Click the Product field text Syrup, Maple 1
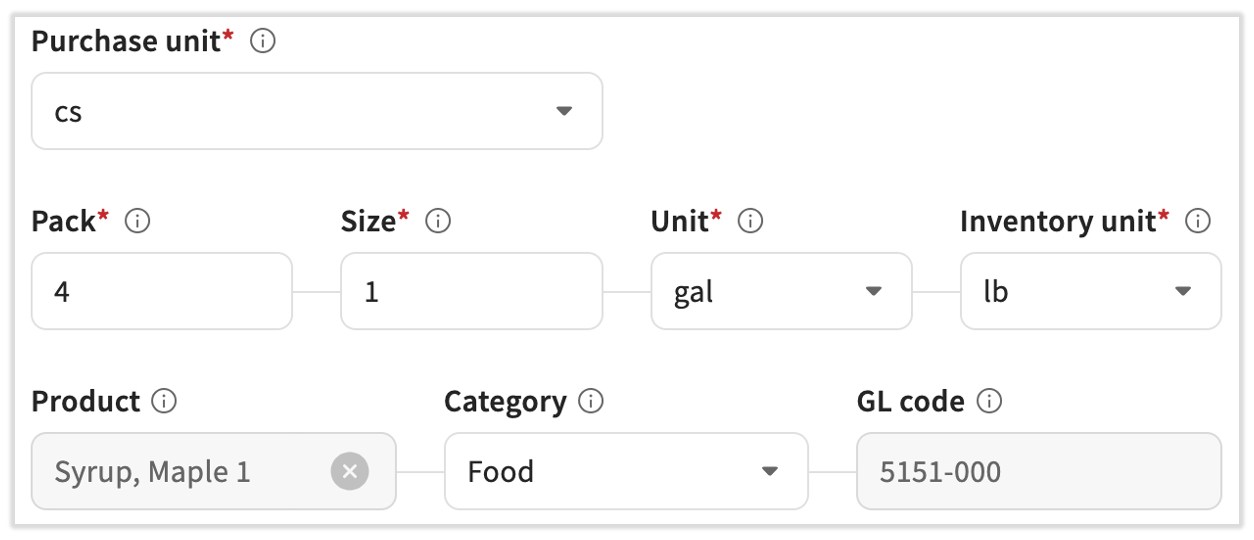The width and height of the screenshot is (1254, 540). [x=153, y=471]
